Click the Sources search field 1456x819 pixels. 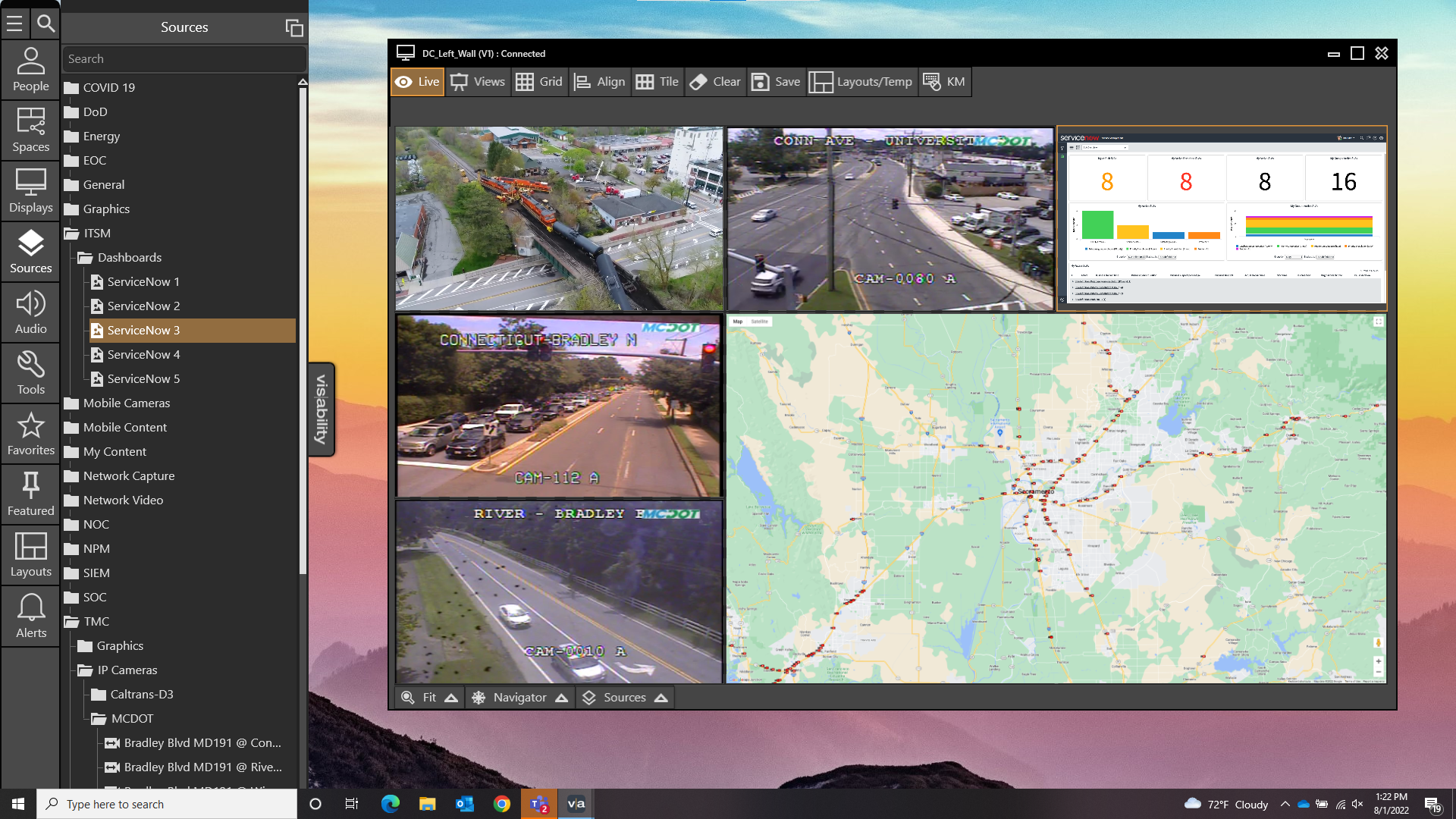click(x=184, y=59)
